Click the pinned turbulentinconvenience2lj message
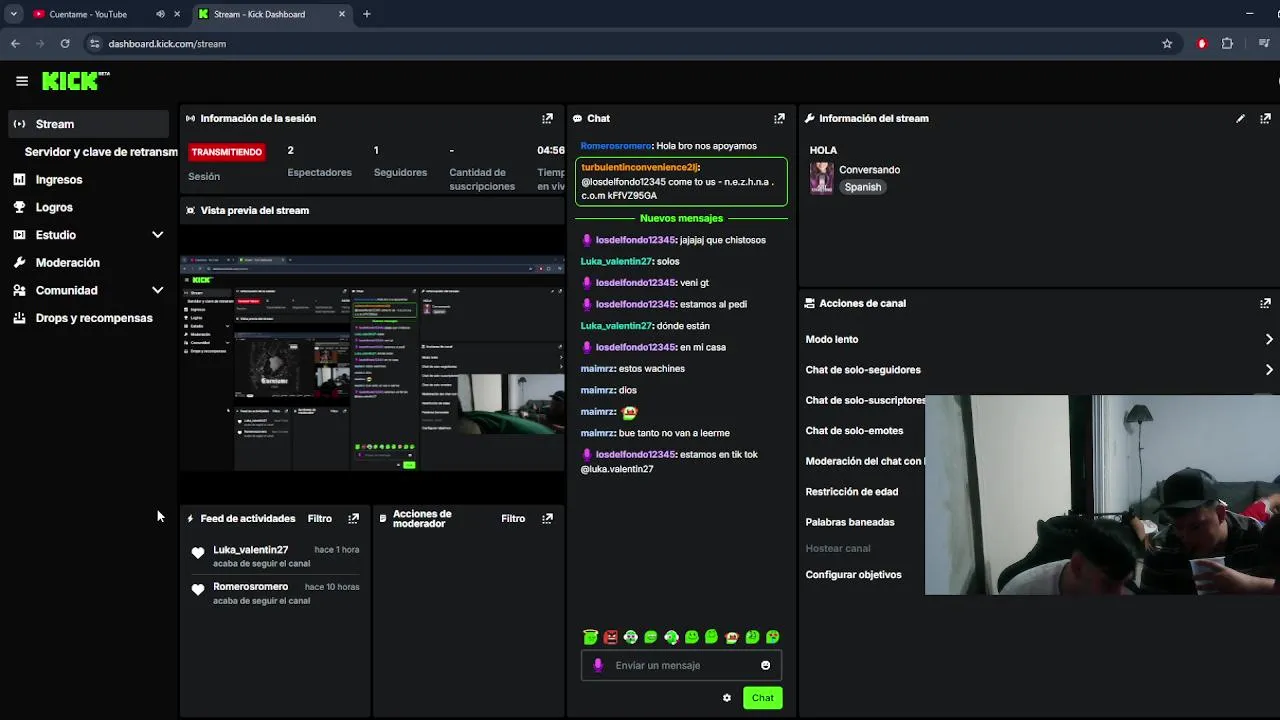Screen dimensions: 1280x720 click(682, 181)
